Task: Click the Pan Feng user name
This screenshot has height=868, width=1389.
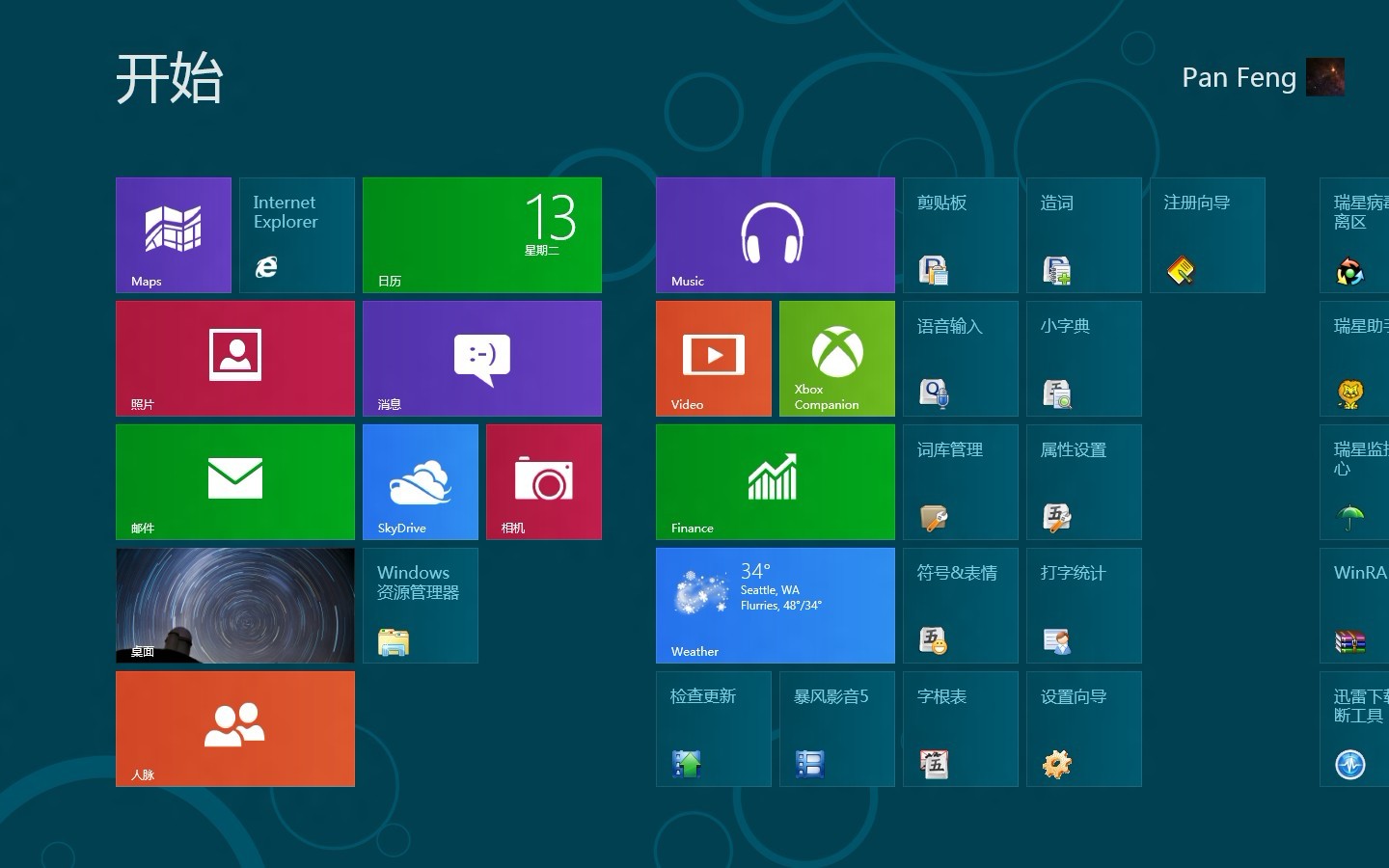Action: coord(1239,78)
